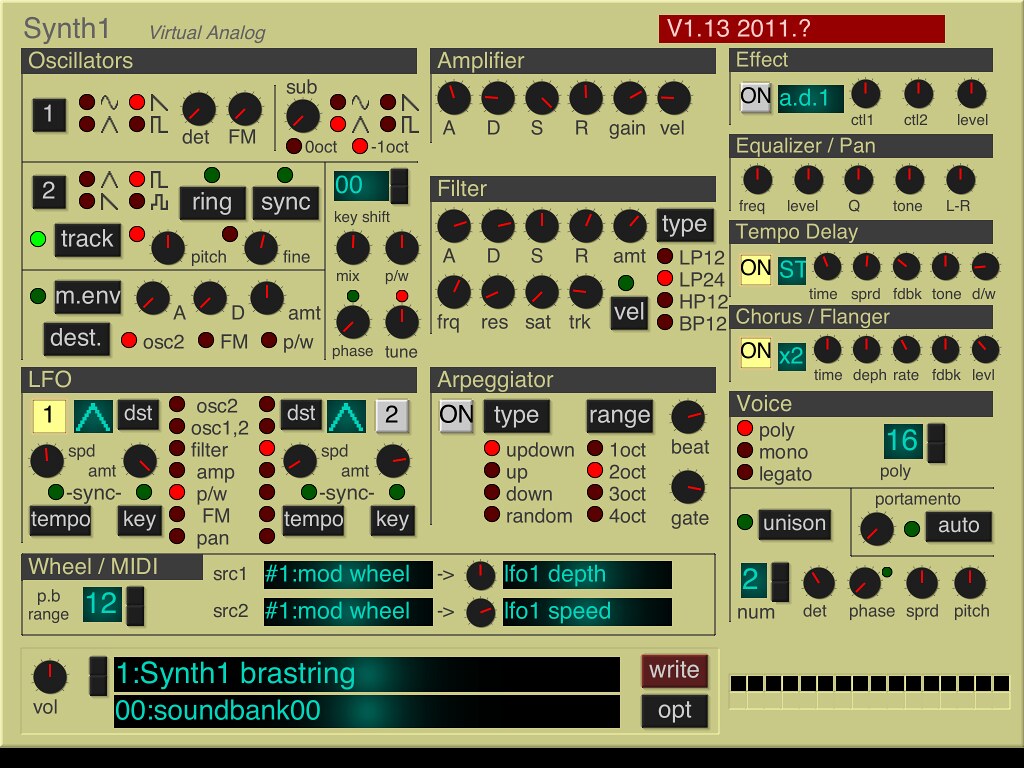
Task: Click the LFO 2 selector button
Action: [392, 415]
